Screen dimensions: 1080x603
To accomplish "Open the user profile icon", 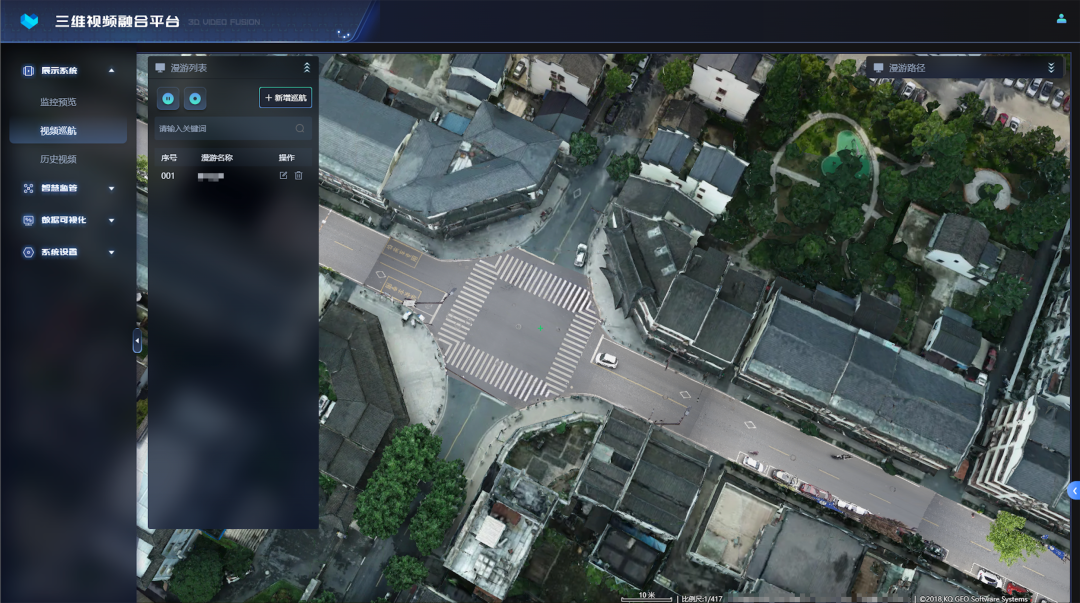I will 1061,18.
